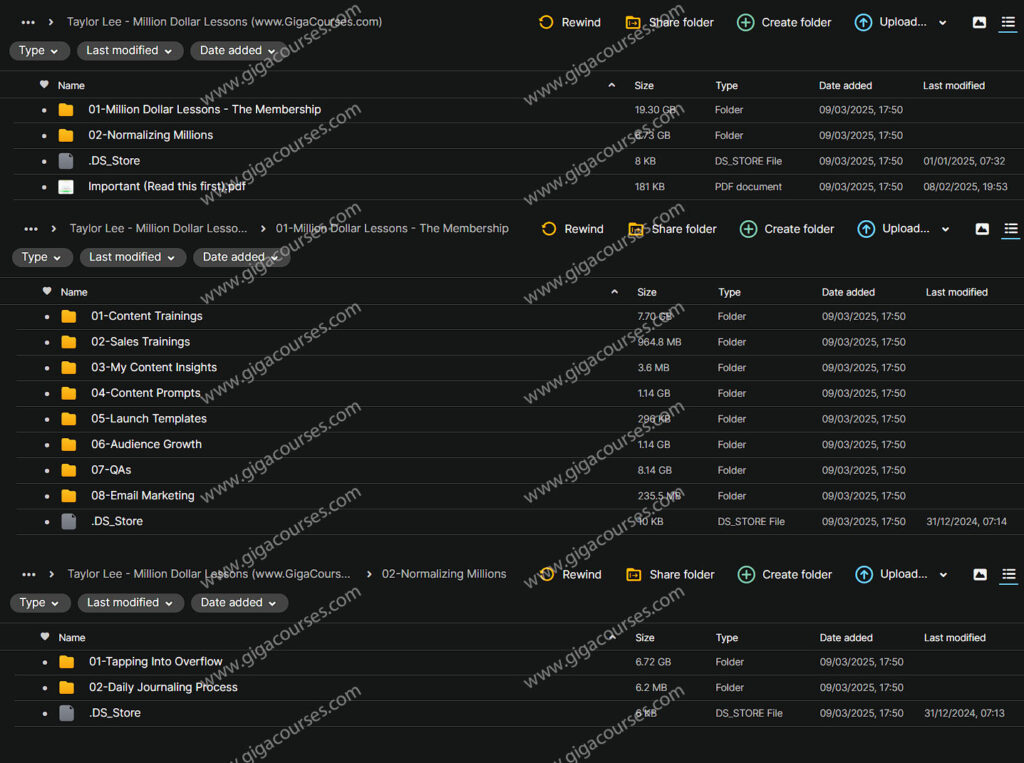Click the Important (Read this first).pdf file icon
Image resolution: width=1024 pixels, height=763 pixels.
coord(66,187)
